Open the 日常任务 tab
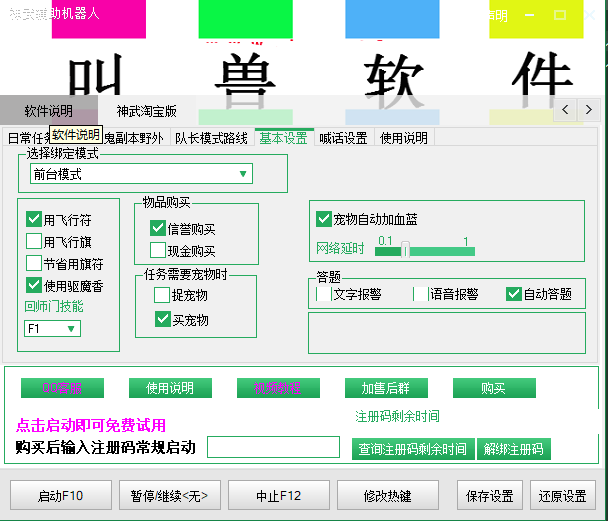The width and height of the screenshot is (608, 521). click(x=29, y=138)
